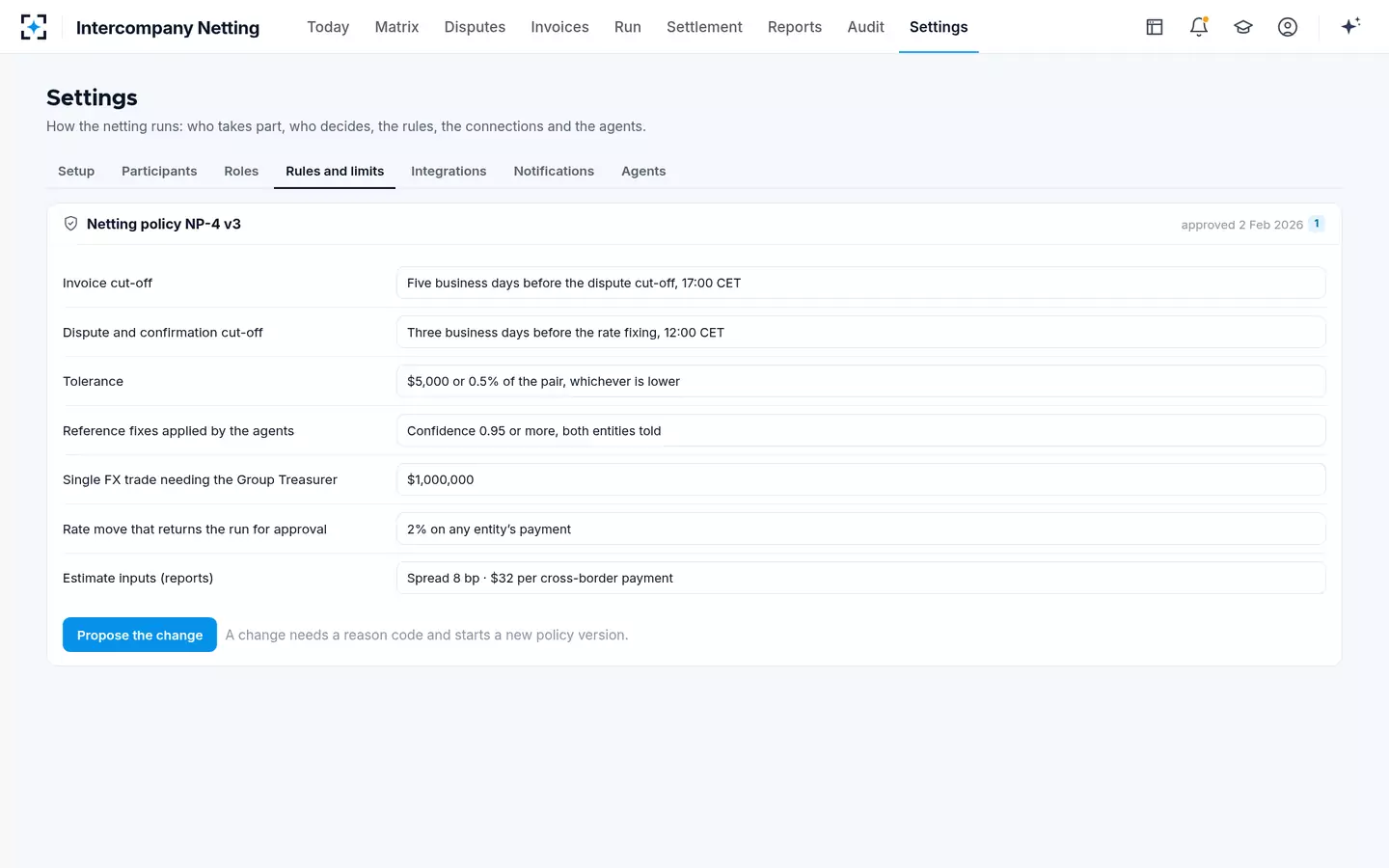Click the Intercompany Netting app title
The image size is (1389, 868).
click(x=168, y=28)
